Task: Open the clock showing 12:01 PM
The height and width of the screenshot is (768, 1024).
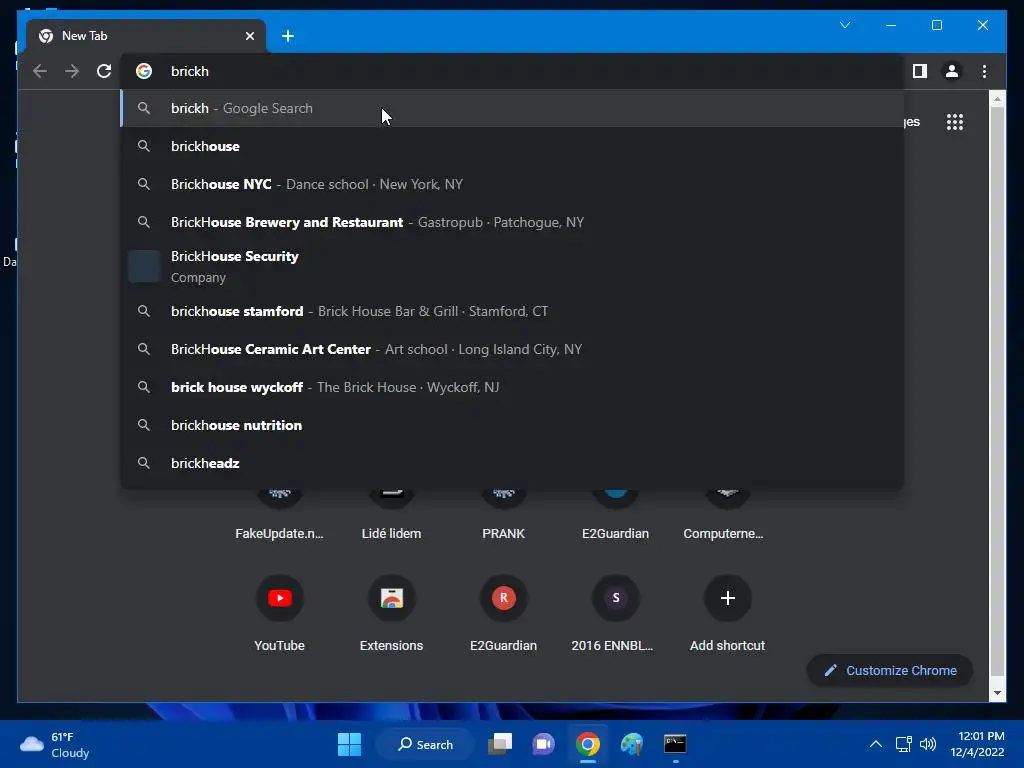Action: pyautogui.click(x=977, y=744)
